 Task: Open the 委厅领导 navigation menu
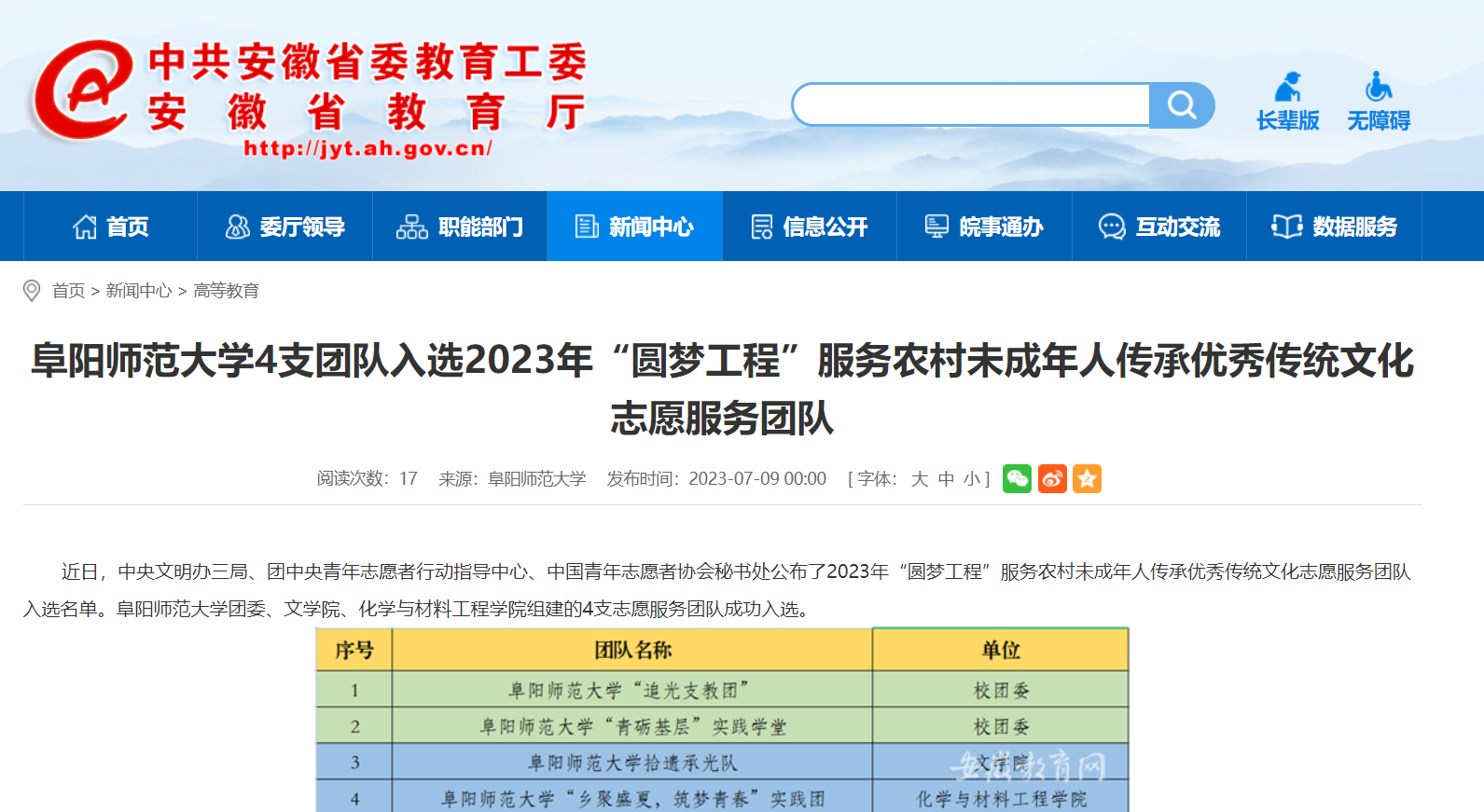(x=284, y=227)
